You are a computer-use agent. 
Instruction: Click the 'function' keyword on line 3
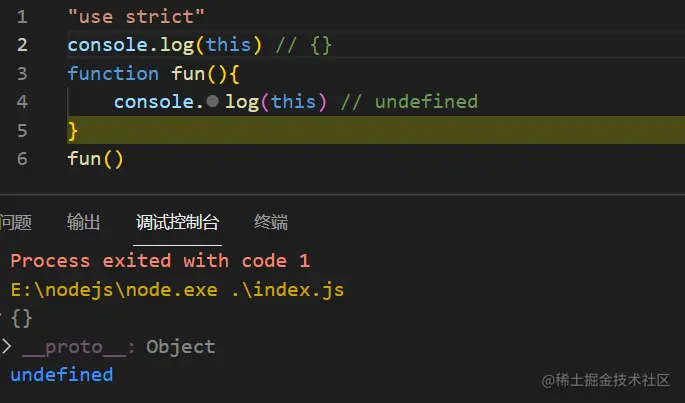[113, 73]
